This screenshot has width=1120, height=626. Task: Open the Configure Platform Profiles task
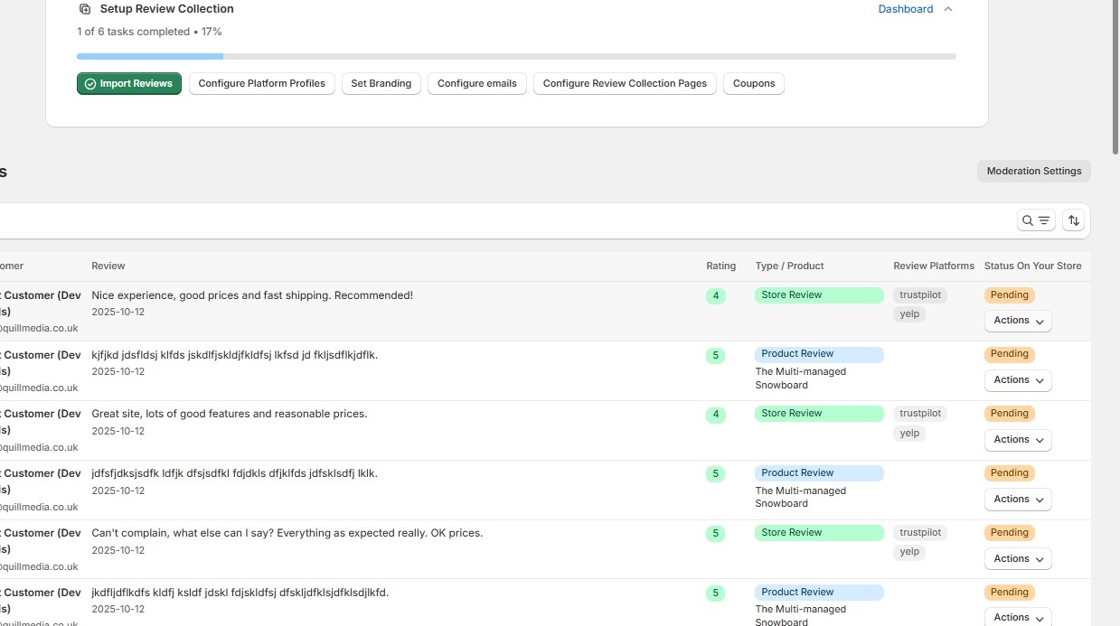pos(261,84)
